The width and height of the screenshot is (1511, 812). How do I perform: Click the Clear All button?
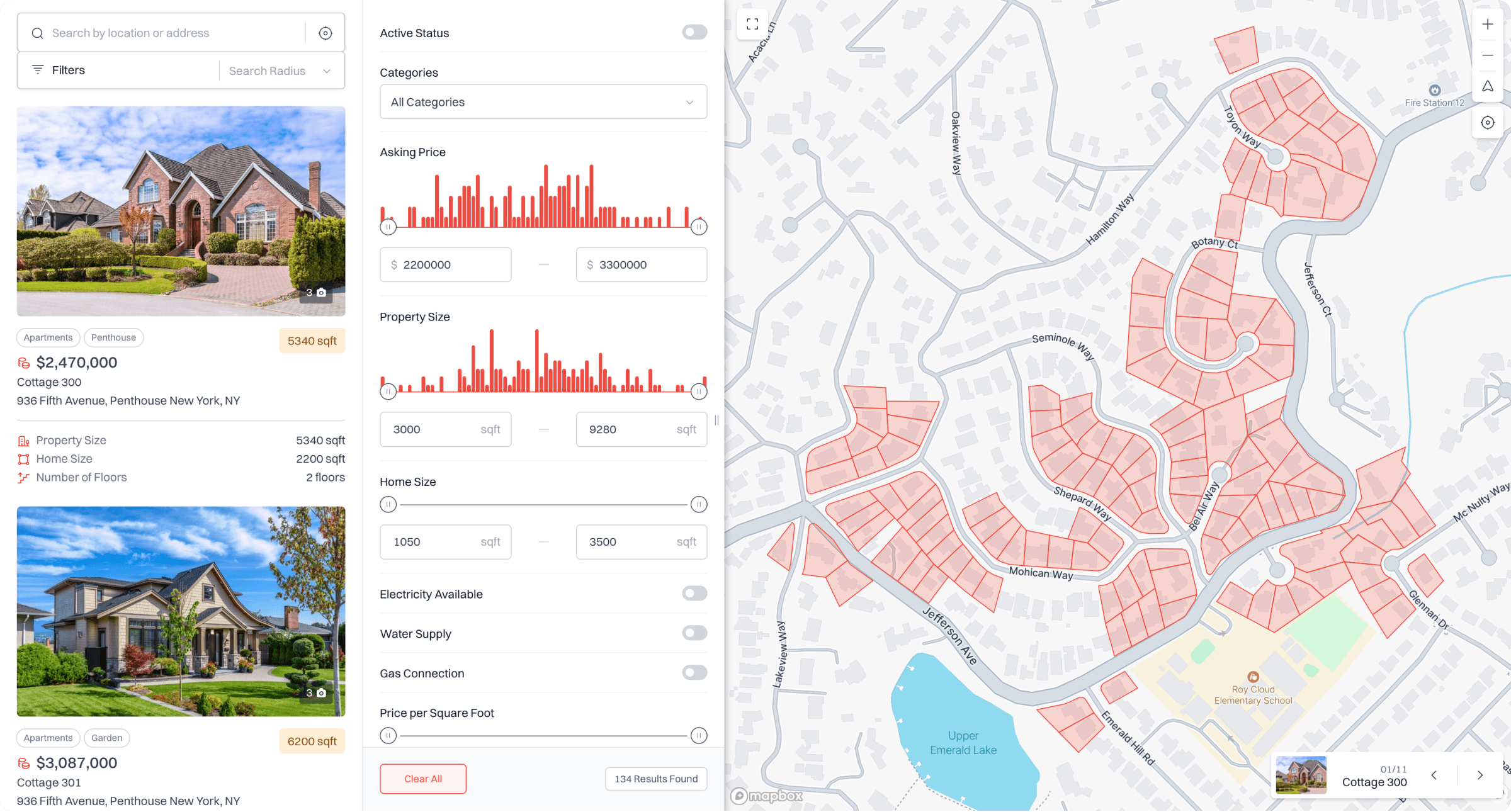pyautogui.click(x=423, y=779)
